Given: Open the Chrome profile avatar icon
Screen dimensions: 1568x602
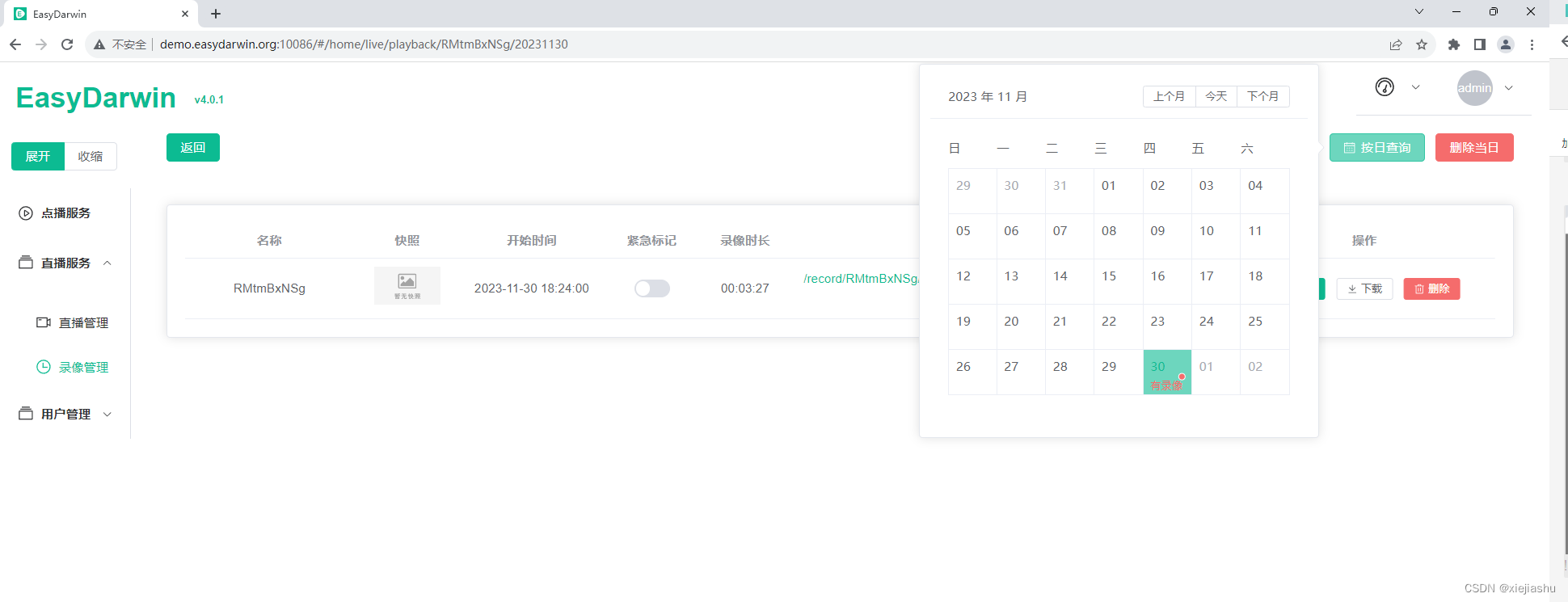Looking at the screenshot, I should tap(1506, 44).
